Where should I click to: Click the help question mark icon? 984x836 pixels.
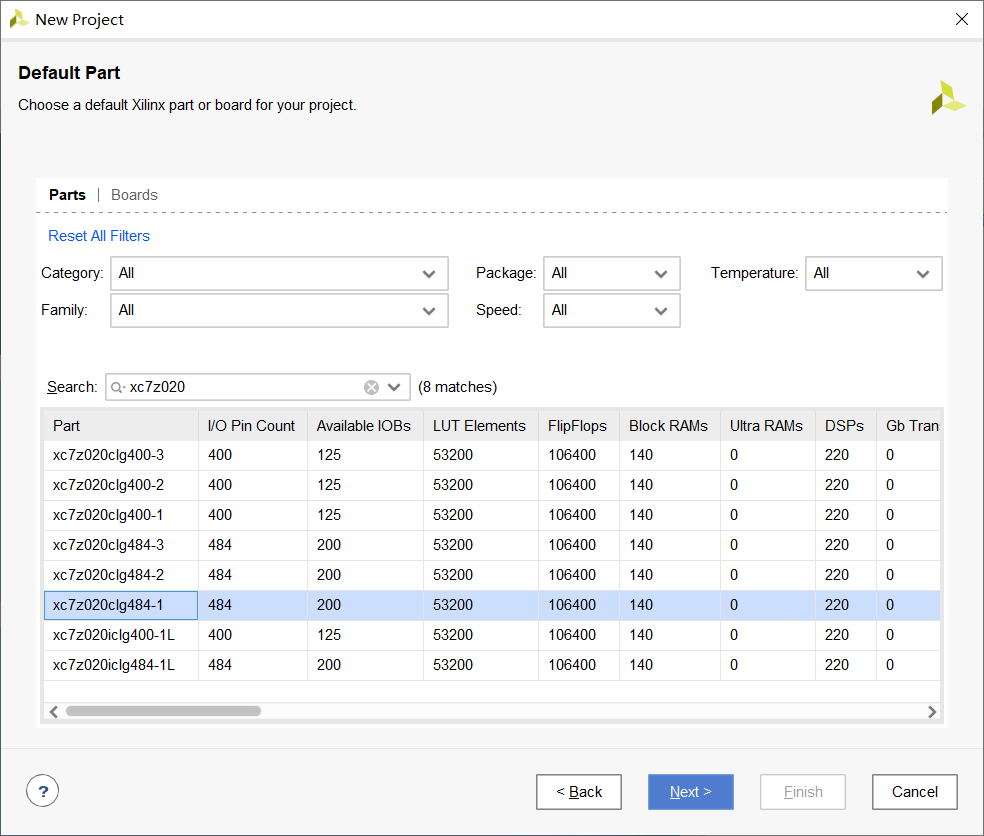pos(42,792)
